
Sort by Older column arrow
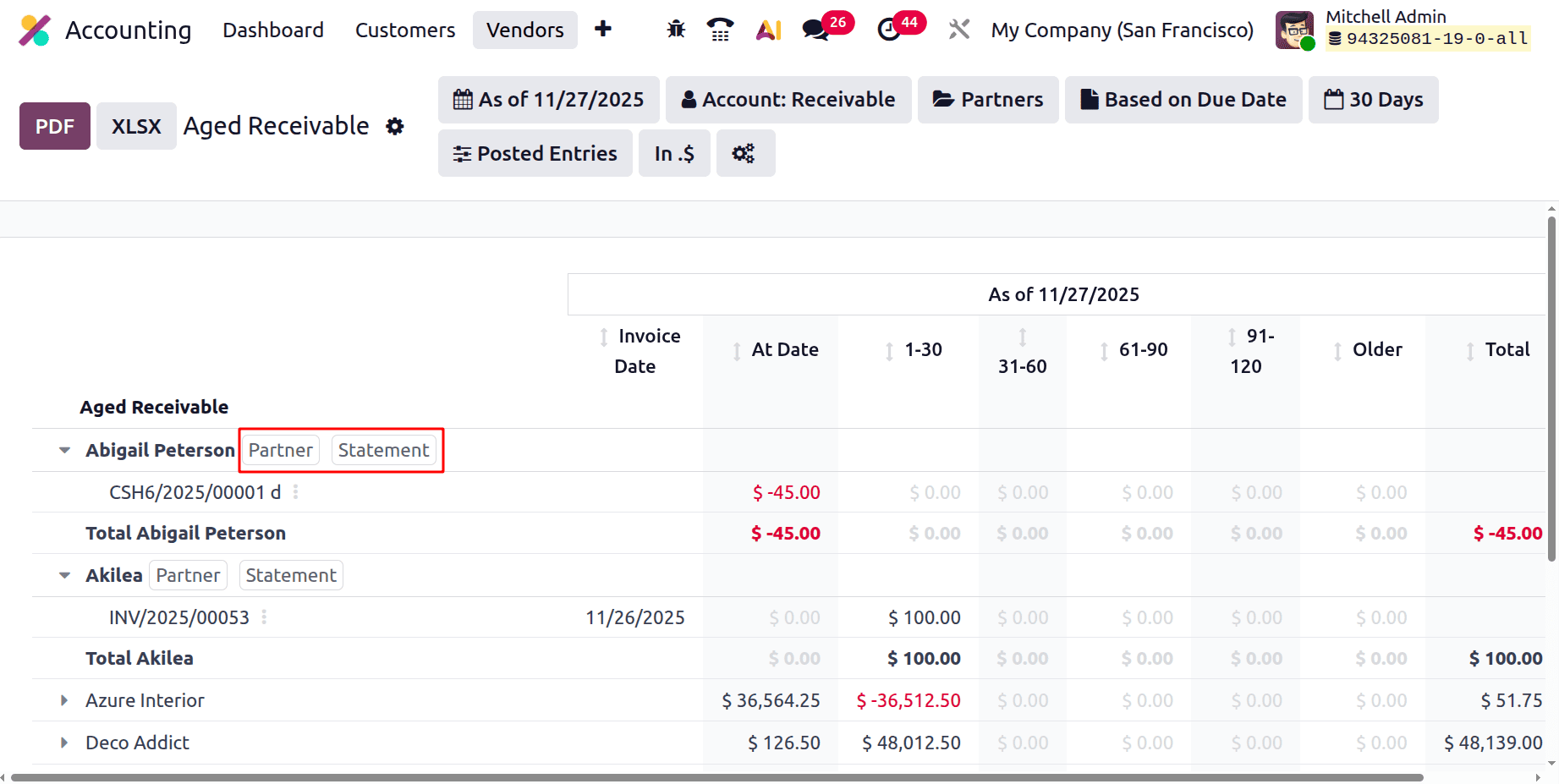coord(1337,350)
